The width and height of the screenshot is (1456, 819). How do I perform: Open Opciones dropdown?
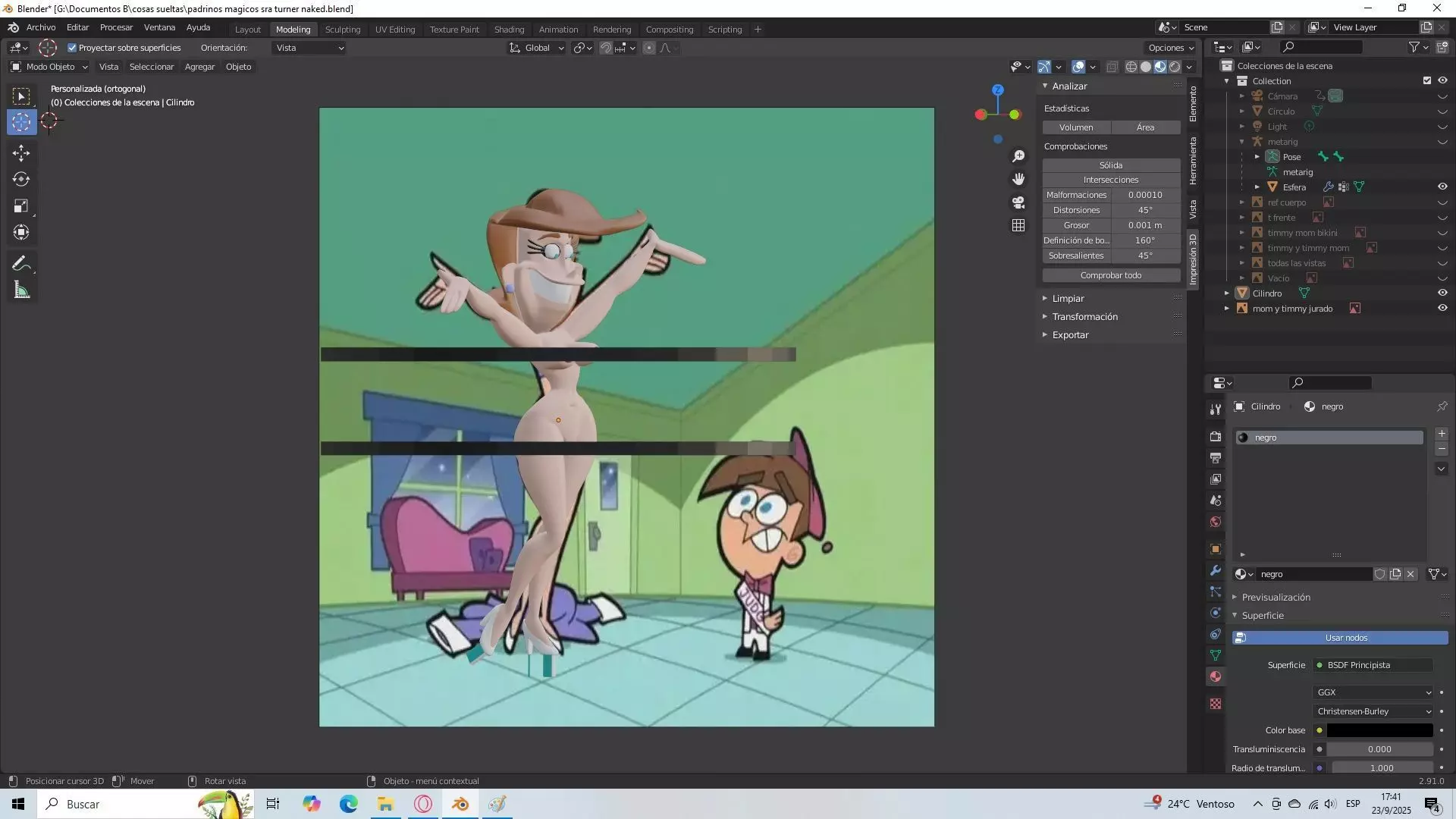click(1172, 48)
